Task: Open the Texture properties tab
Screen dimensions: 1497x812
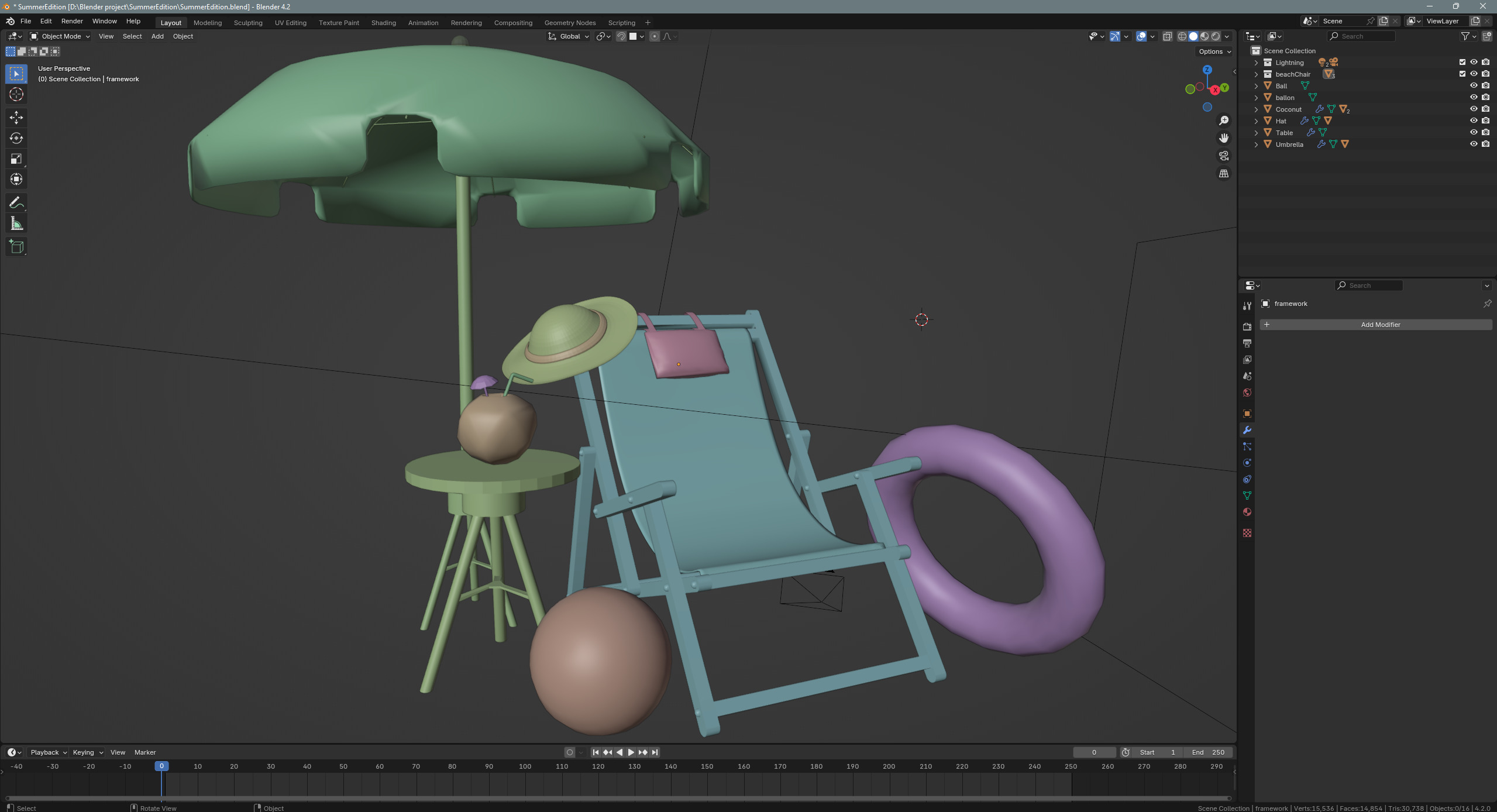Action: [1247, 533]
